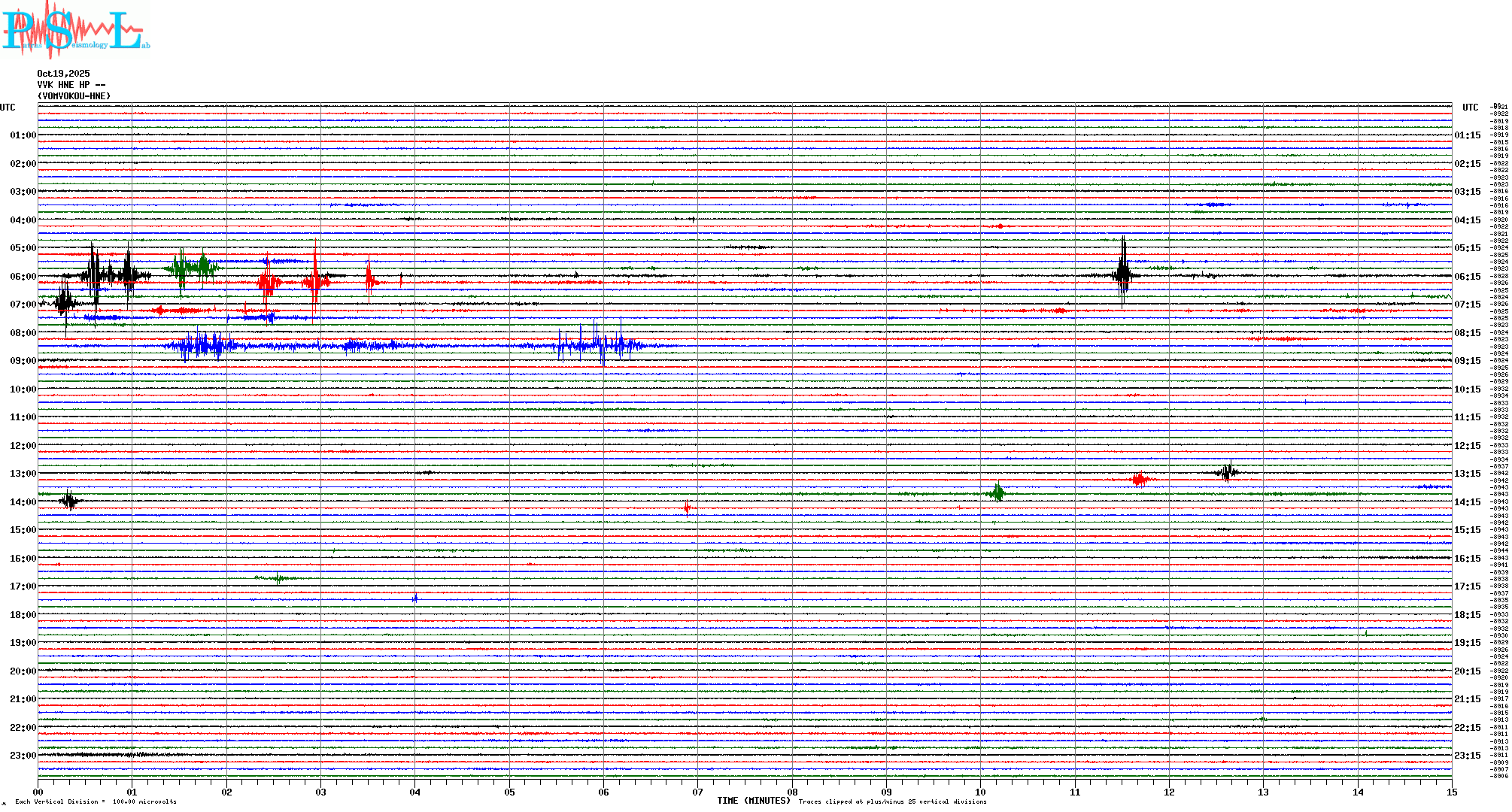Click the Oct19,2025 date label

(63, 74)
